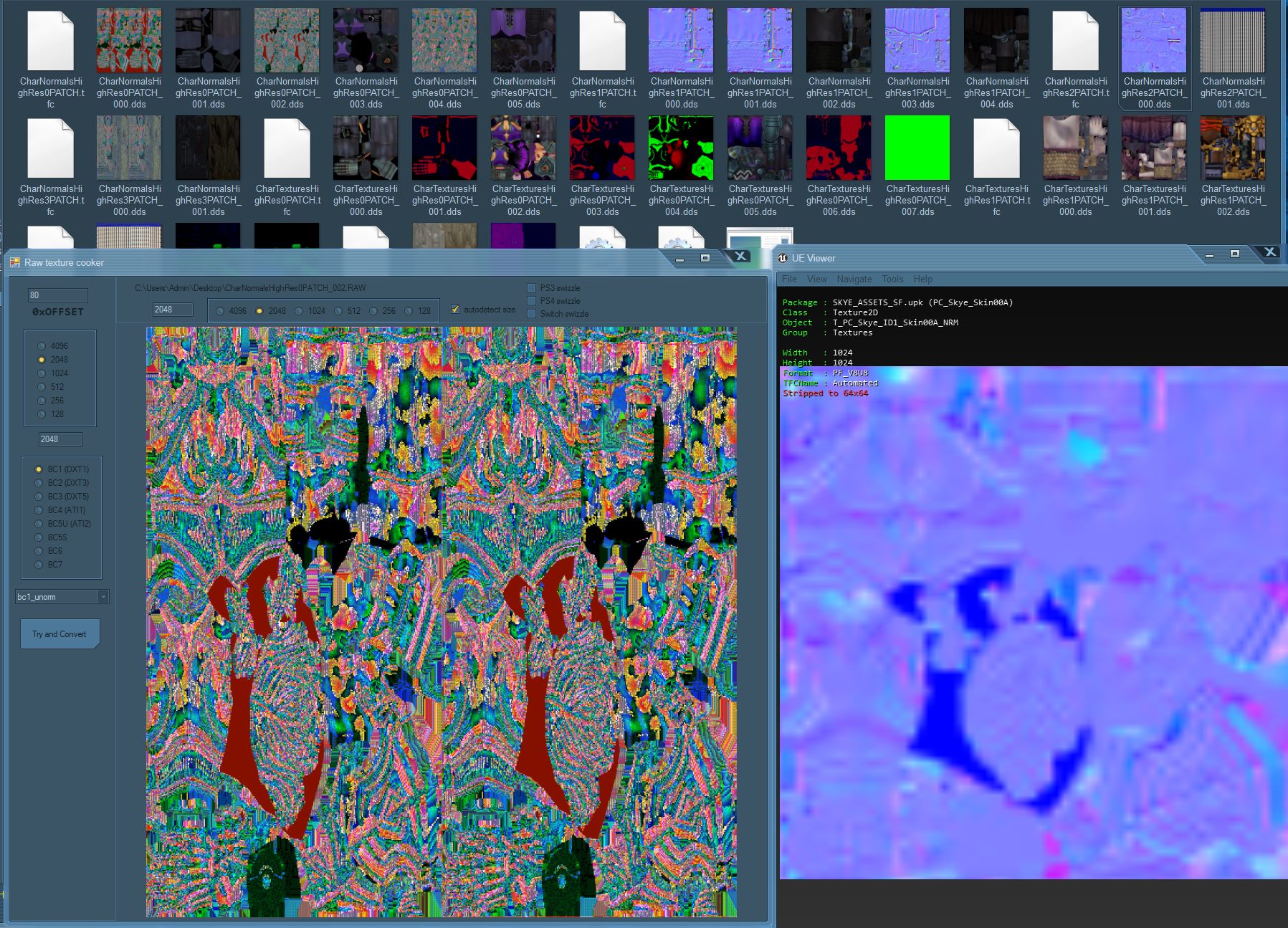Select 1024 width radio in top row

pos(300,311)
